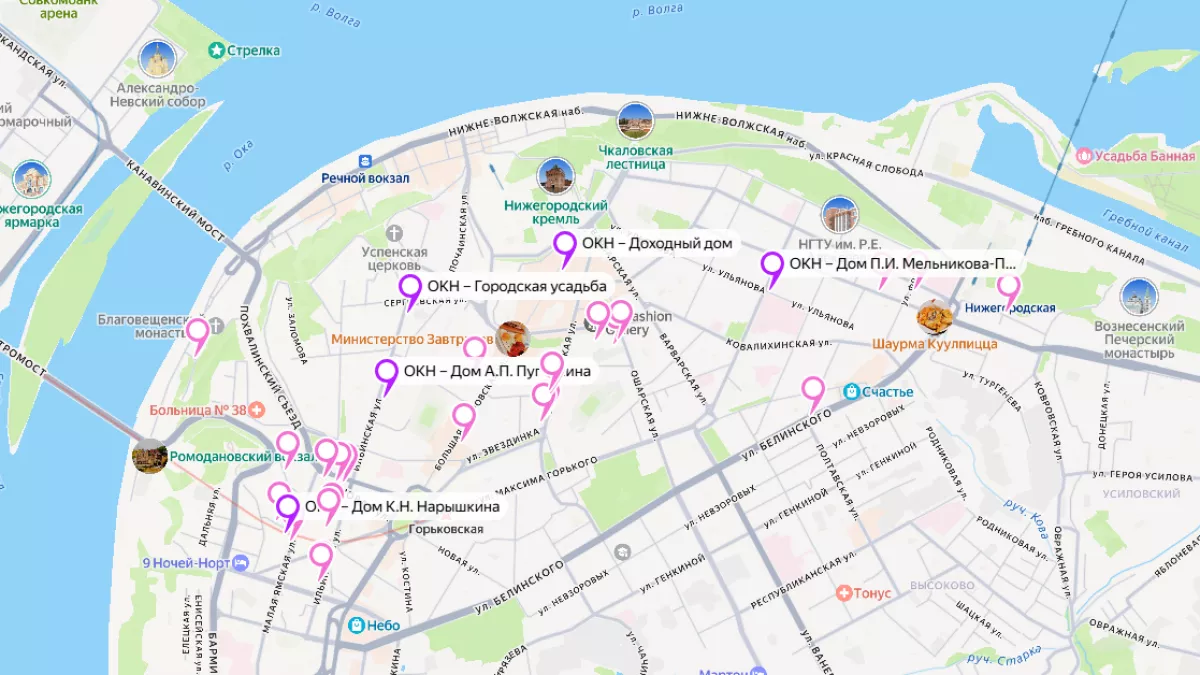Open the Шаурма Куулпицца food marker

click(934, 317)
